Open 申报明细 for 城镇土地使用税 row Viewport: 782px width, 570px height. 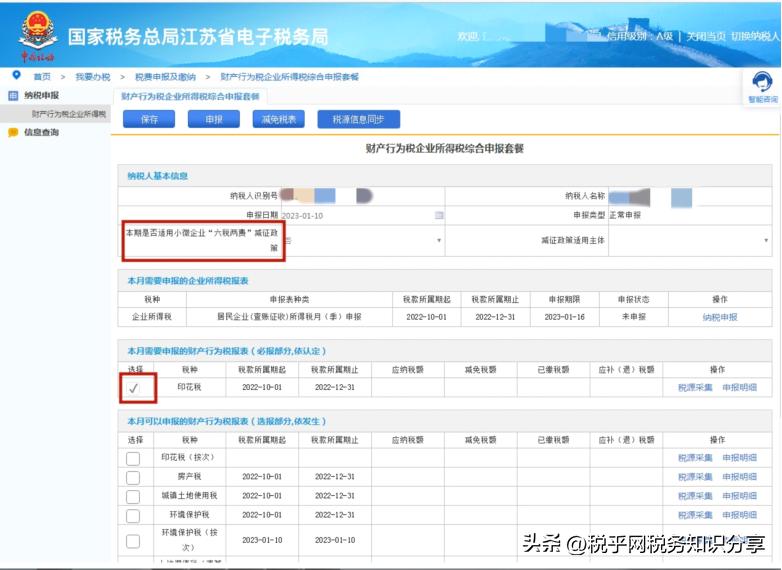click(740, 496)
